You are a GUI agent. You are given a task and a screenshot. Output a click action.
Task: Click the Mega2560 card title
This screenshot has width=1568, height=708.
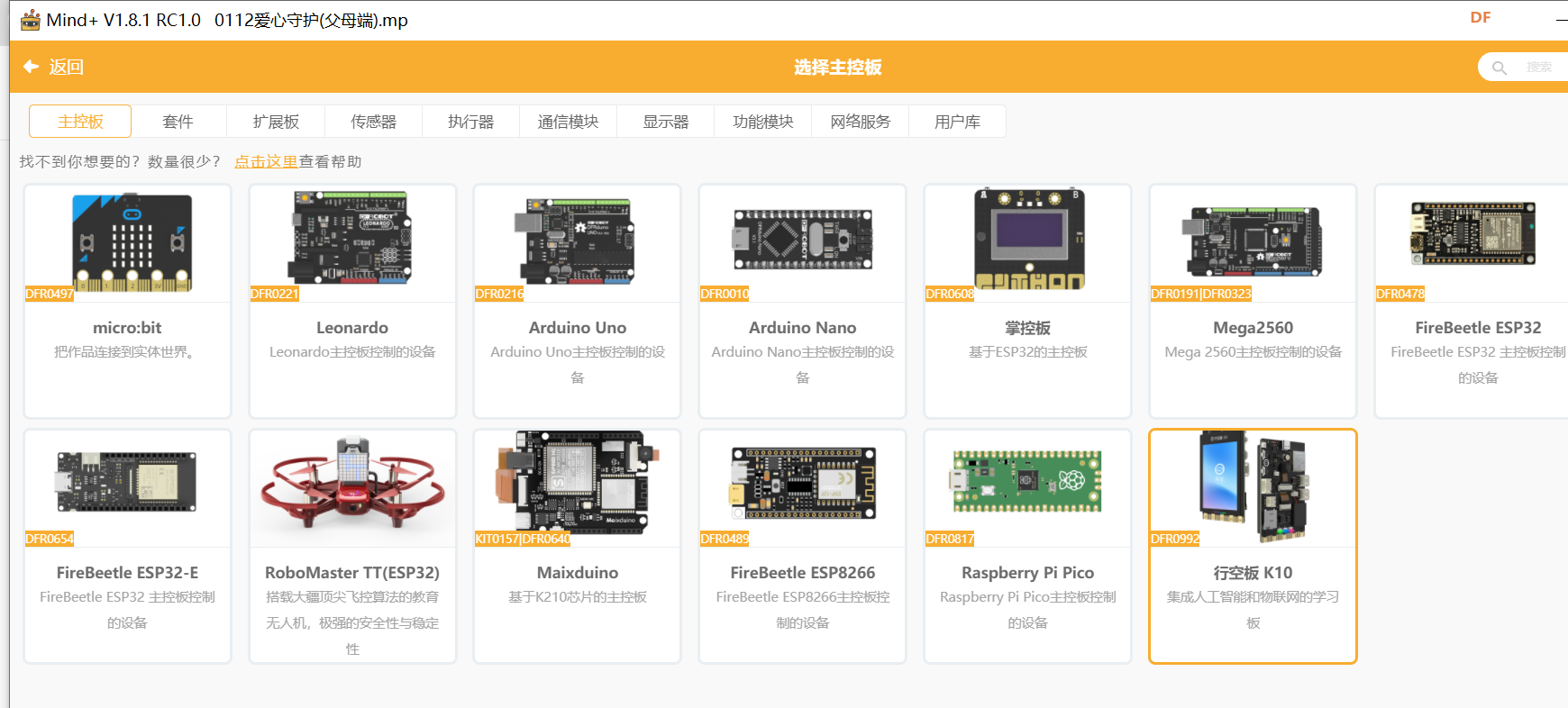[1253, 328]
